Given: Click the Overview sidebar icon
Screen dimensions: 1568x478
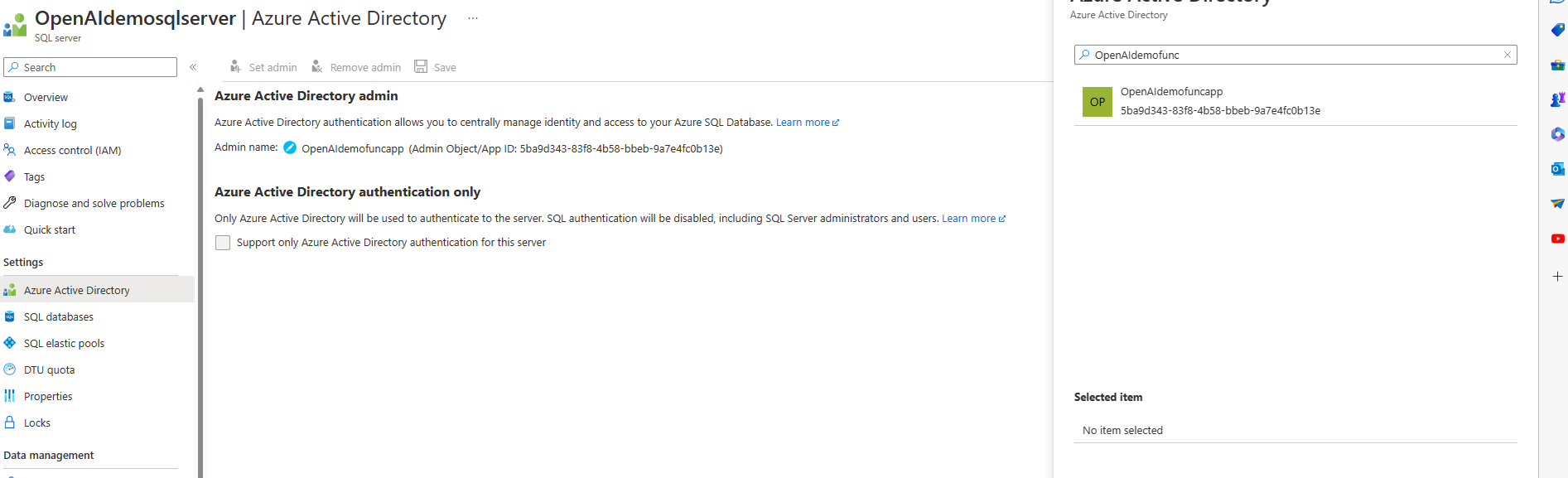Looking at the screenshot, I should point(9,97).
